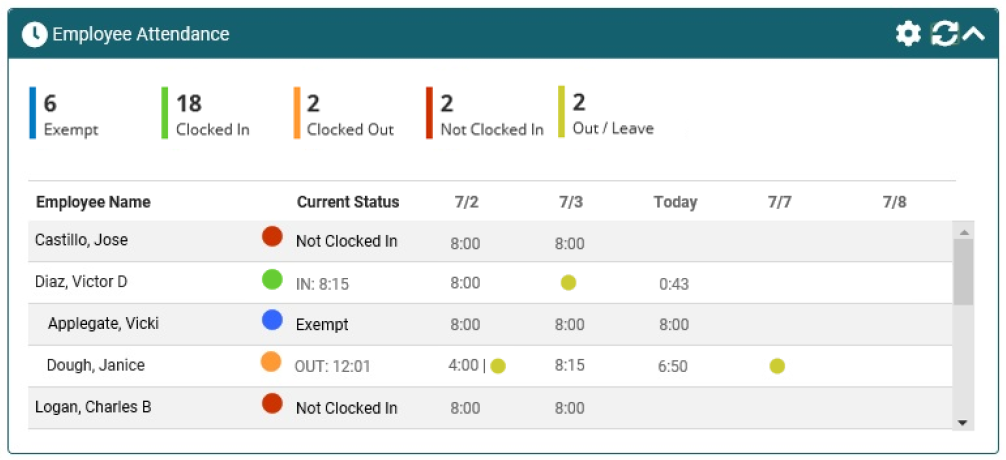Click the yellow leave dot on 7/7 for Dough
The height and width of the screenshot is (460, 1006).
click(x=777, y=366)
